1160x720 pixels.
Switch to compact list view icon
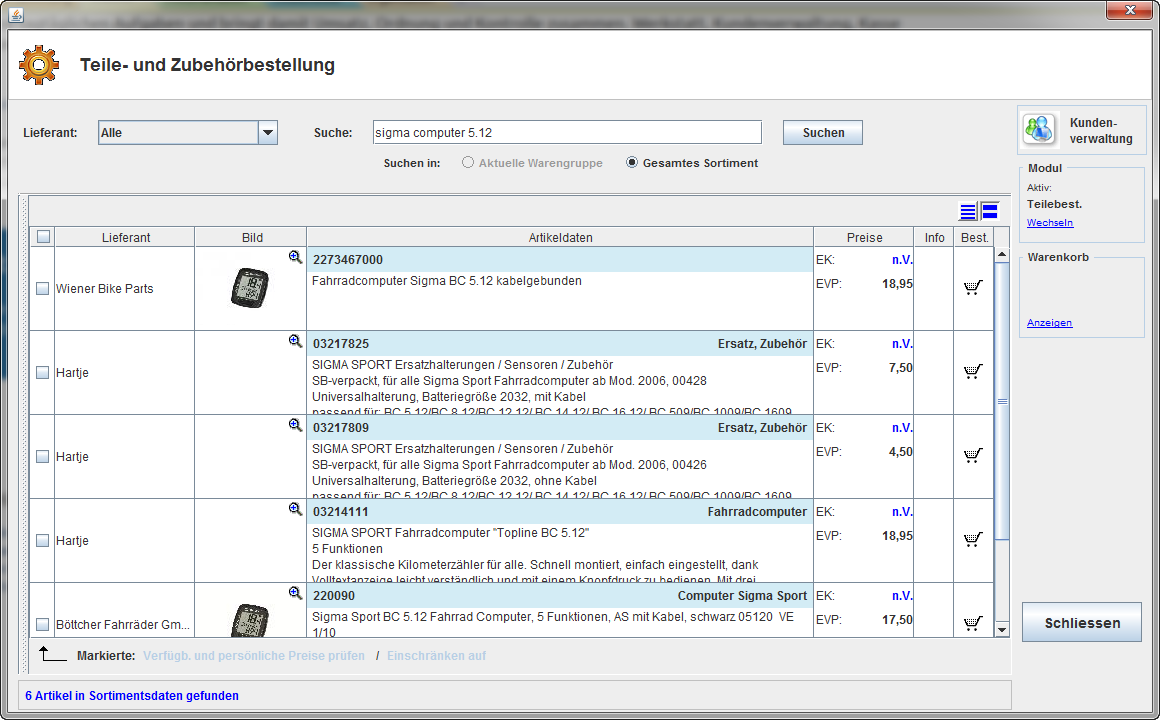(967, 211)
